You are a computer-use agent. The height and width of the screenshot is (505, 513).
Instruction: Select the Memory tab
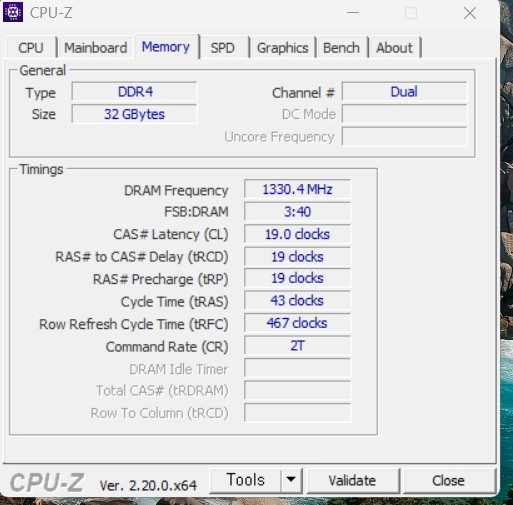click(166, 47)
